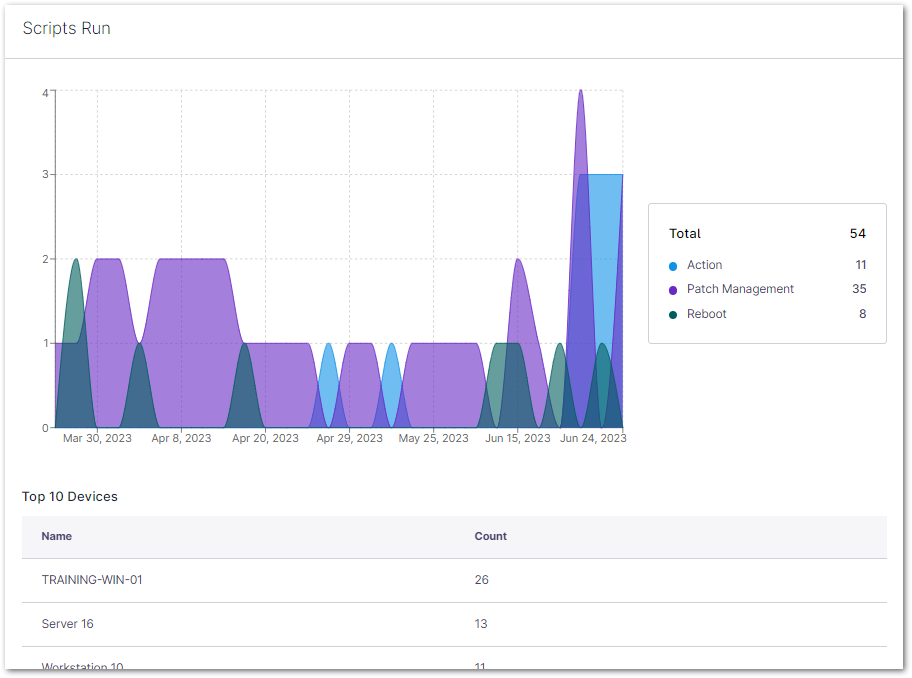Click the teal Reboot legend dot
912x678 pixels.
coord(673,315)
